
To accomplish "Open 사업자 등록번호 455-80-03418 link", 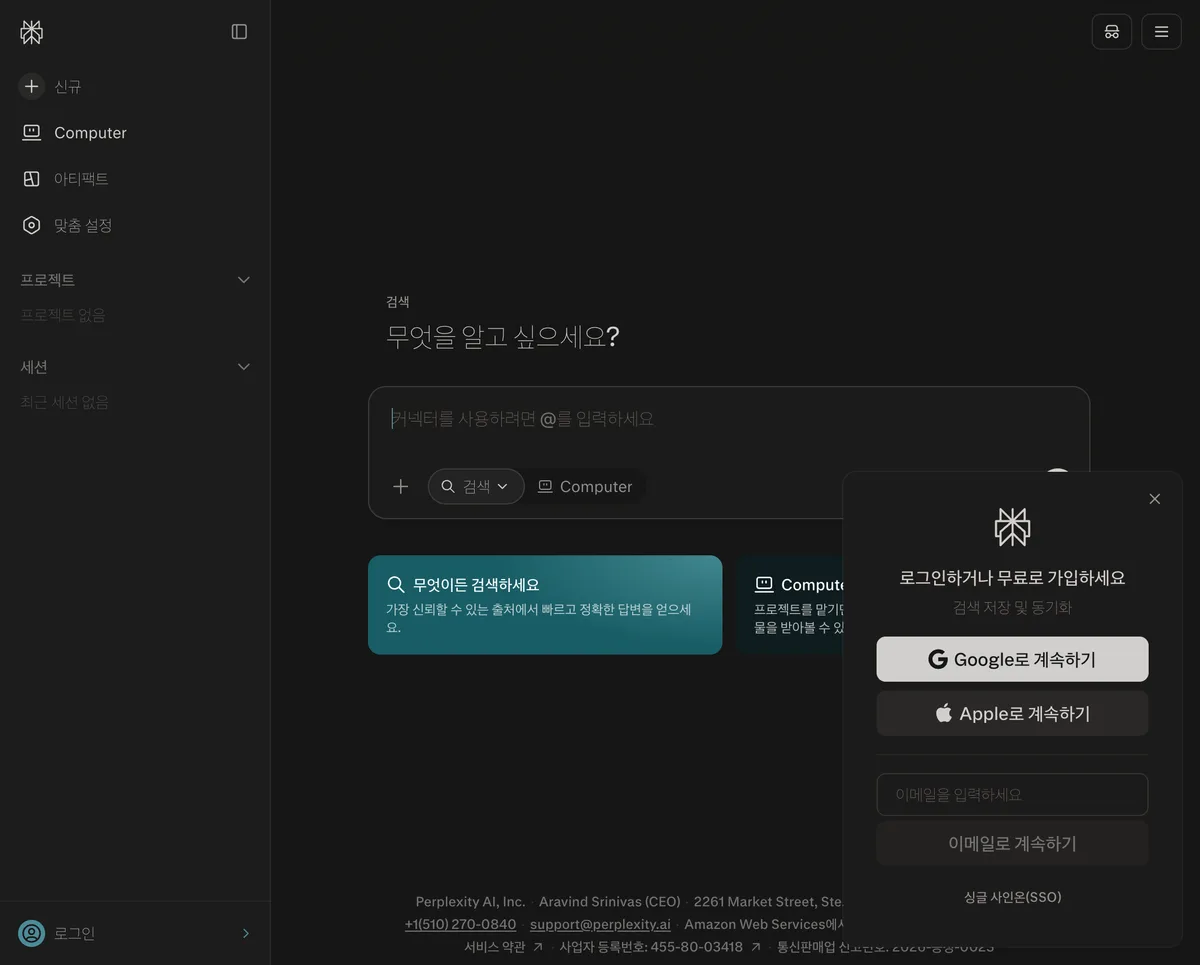I will [x=660, y=947].
